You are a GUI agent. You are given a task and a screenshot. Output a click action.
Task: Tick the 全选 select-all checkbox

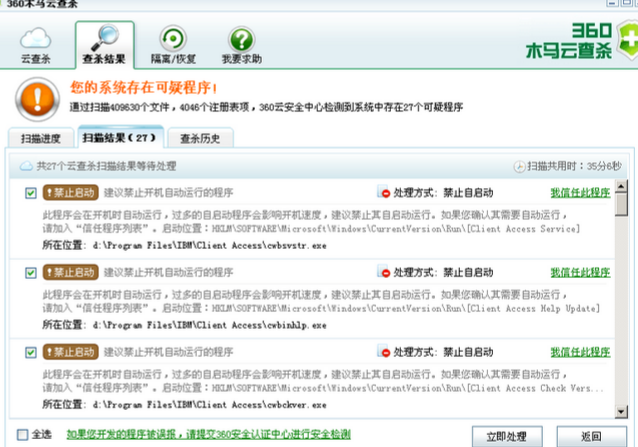click(23, 435)
